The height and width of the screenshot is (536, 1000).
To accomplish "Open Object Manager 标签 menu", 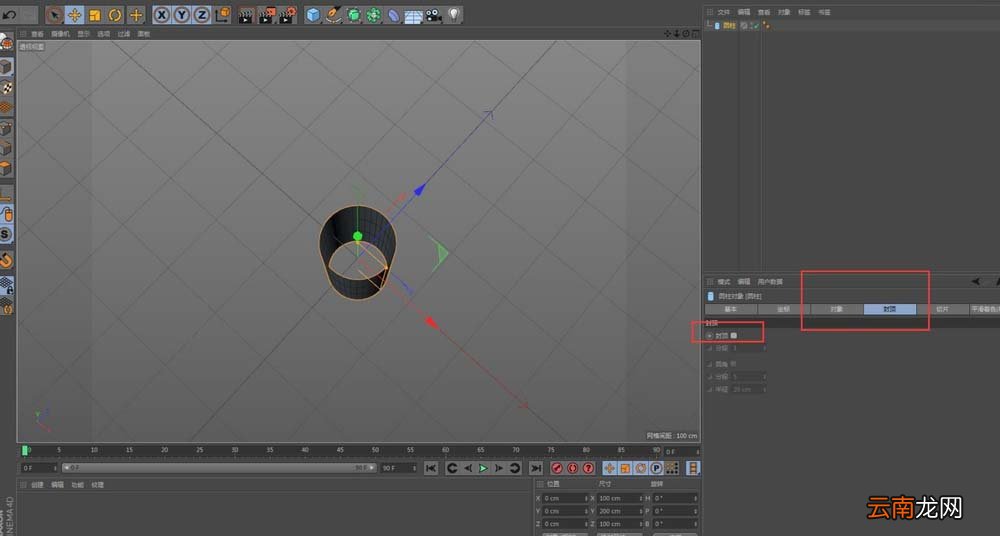I will click(x=804, y=12).
